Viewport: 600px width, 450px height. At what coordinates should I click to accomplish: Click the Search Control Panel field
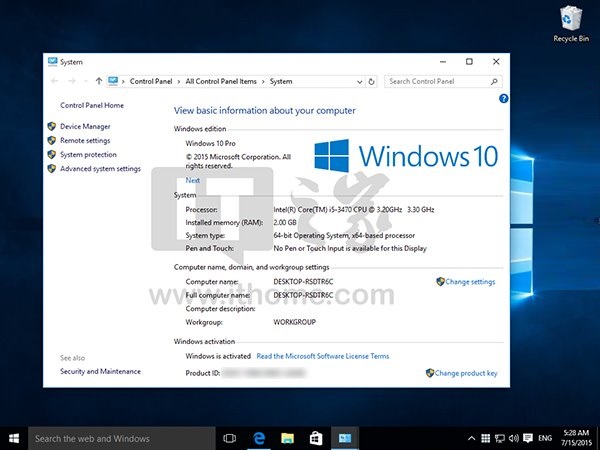coord(440,81)
